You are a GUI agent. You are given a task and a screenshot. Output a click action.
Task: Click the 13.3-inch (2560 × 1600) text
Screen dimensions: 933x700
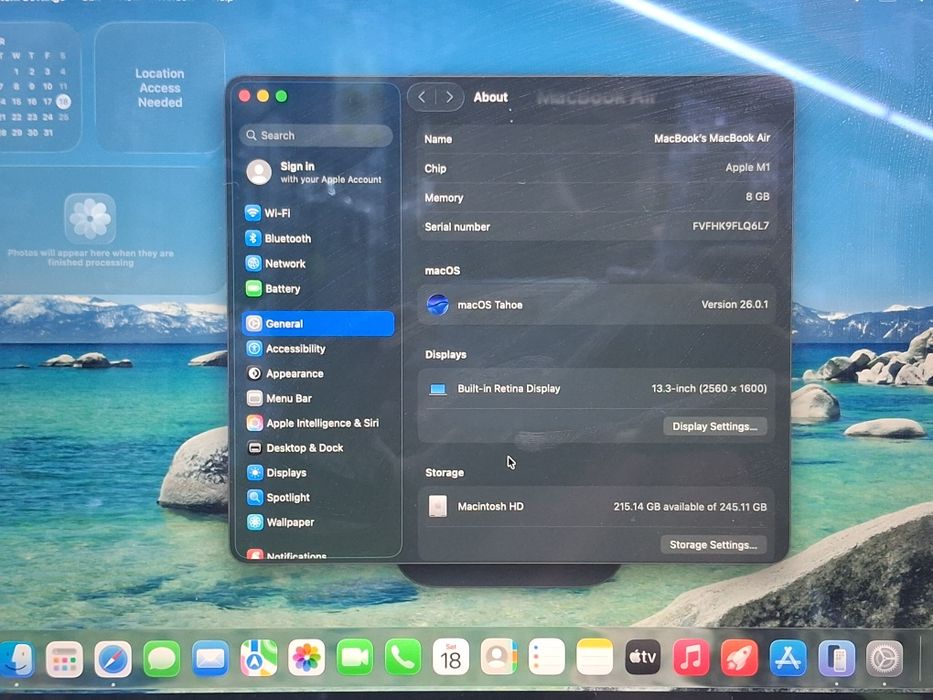(709, 388)
